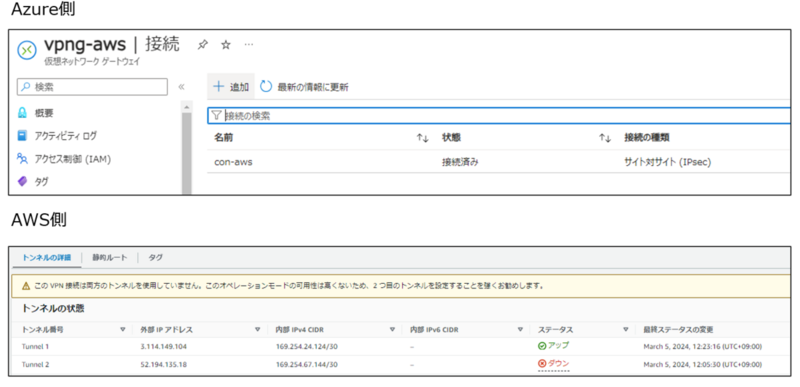The height and width of the screenshot is (387, 800).
Task: Click the Tunnel 1 row label
Action: click(x=35, y=347)
